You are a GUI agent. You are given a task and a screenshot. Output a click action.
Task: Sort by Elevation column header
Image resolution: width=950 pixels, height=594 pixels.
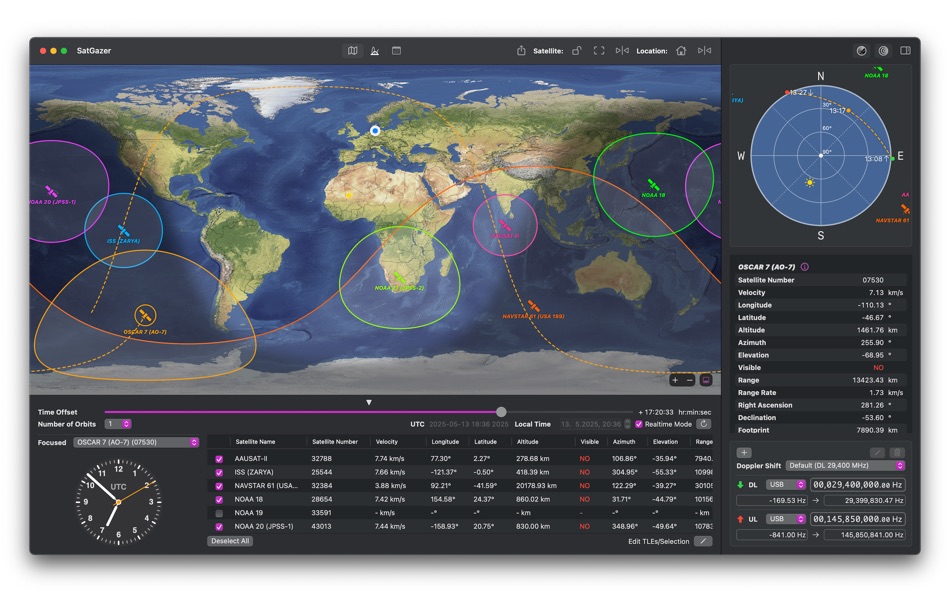coord(665,442)
